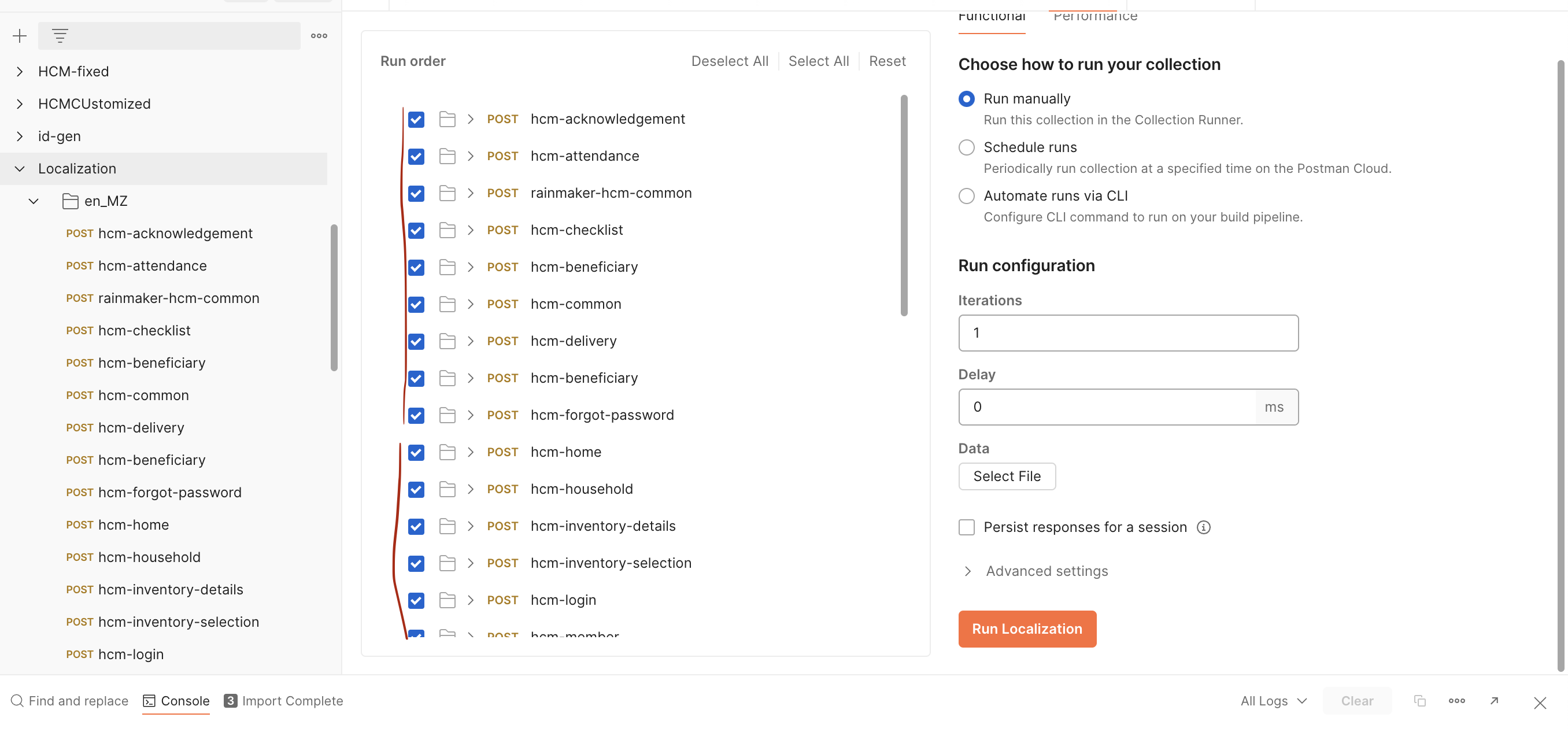Click the copy icon in console bar
This screenshot has width=1568, height=732.
coord(1419,701)
